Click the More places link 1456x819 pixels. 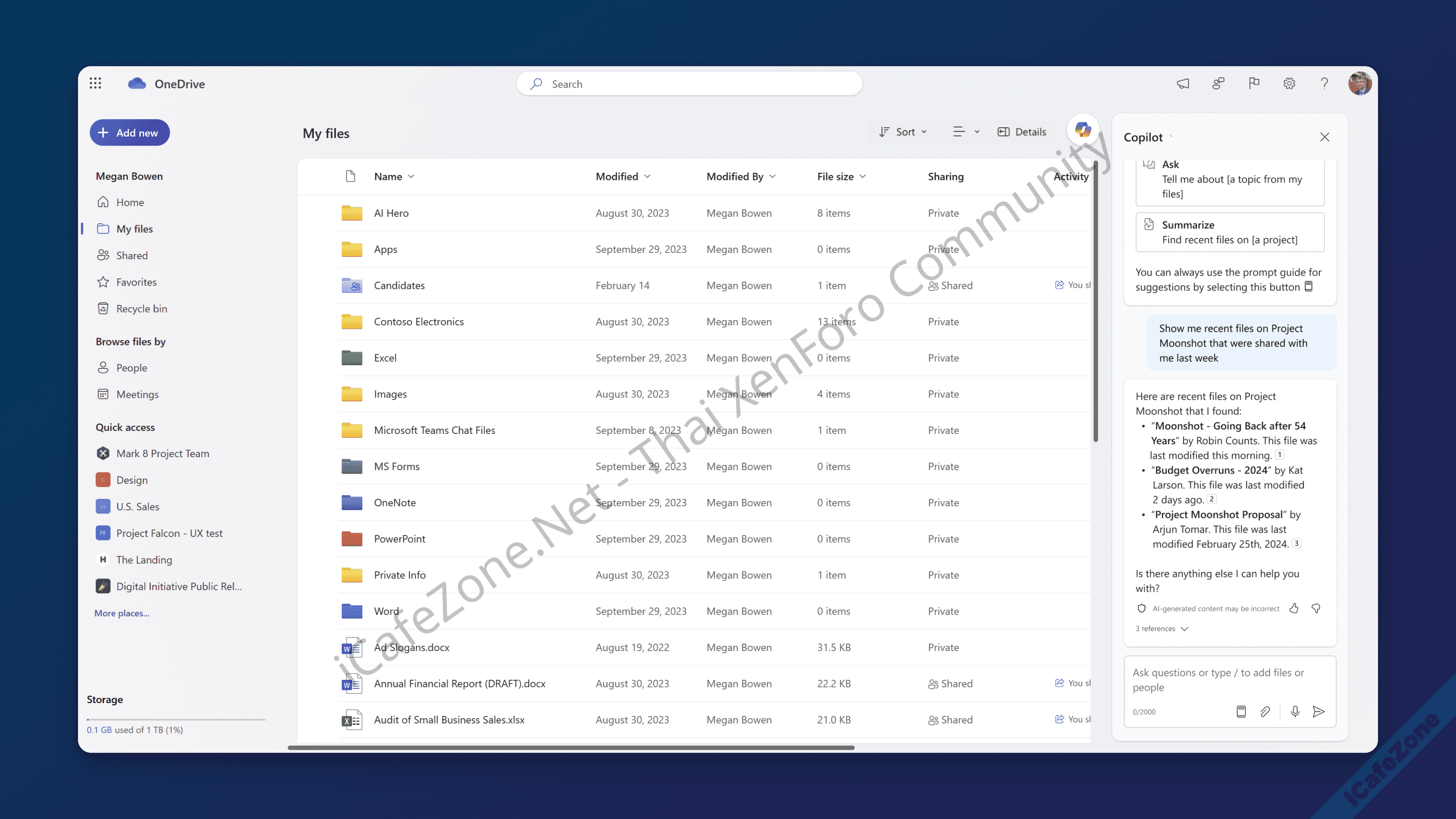tap(121, 613)
